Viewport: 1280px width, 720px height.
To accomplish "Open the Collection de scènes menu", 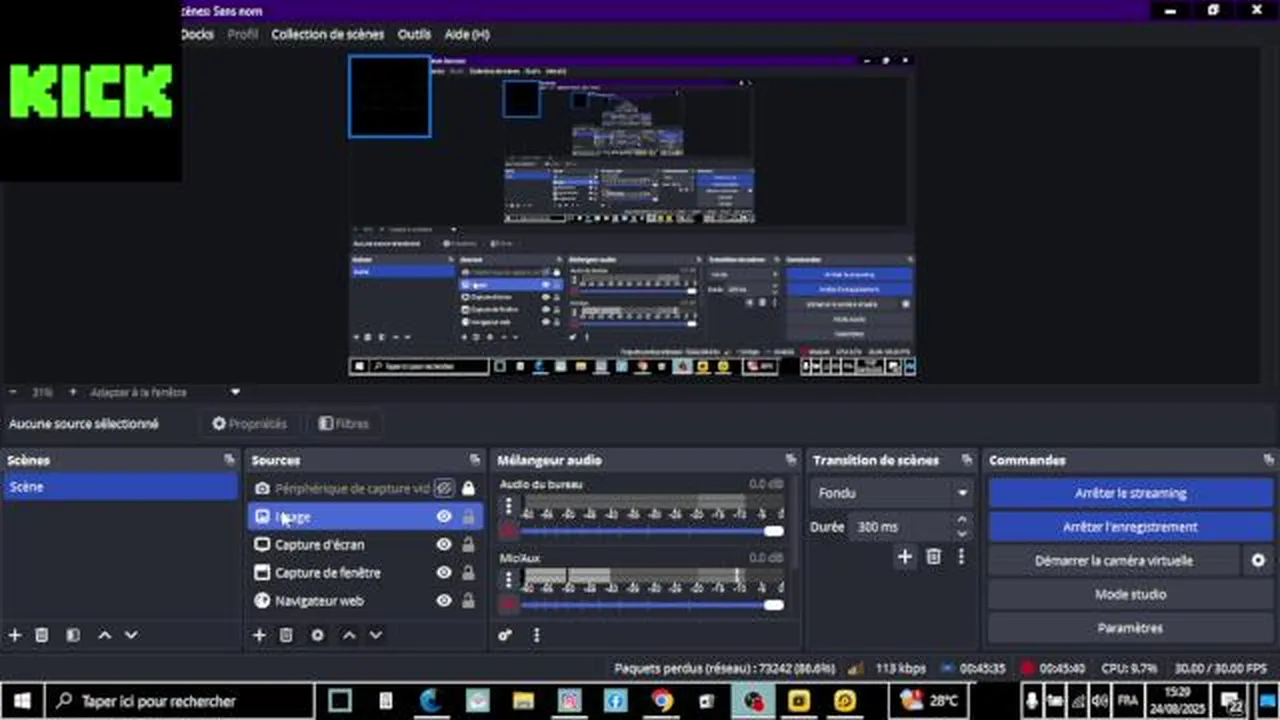I will coord(328,34).
